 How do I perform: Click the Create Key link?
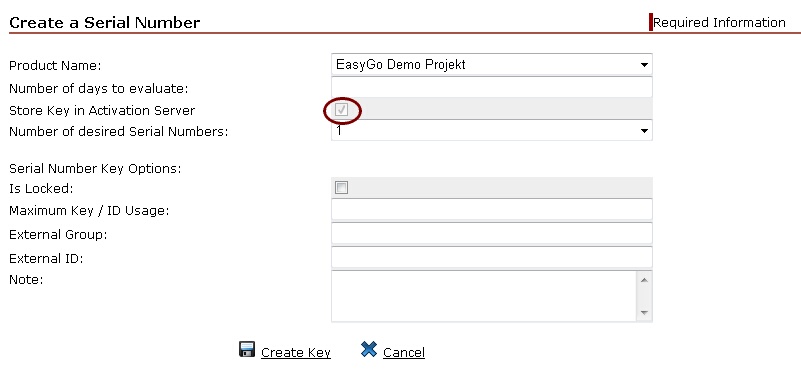point(296,353)
